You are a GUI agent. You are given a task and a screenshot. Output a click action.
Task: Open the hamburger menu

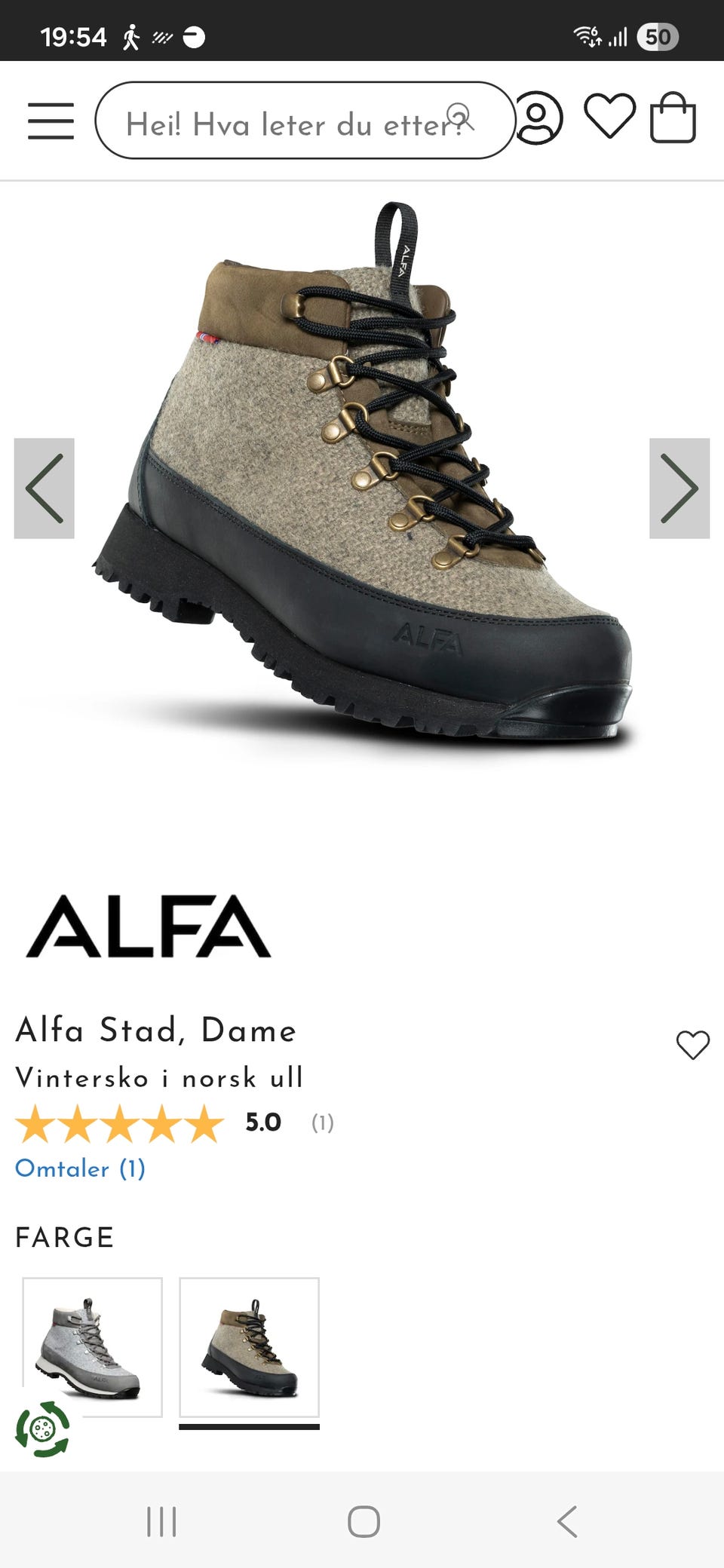(x=51, y=121)
